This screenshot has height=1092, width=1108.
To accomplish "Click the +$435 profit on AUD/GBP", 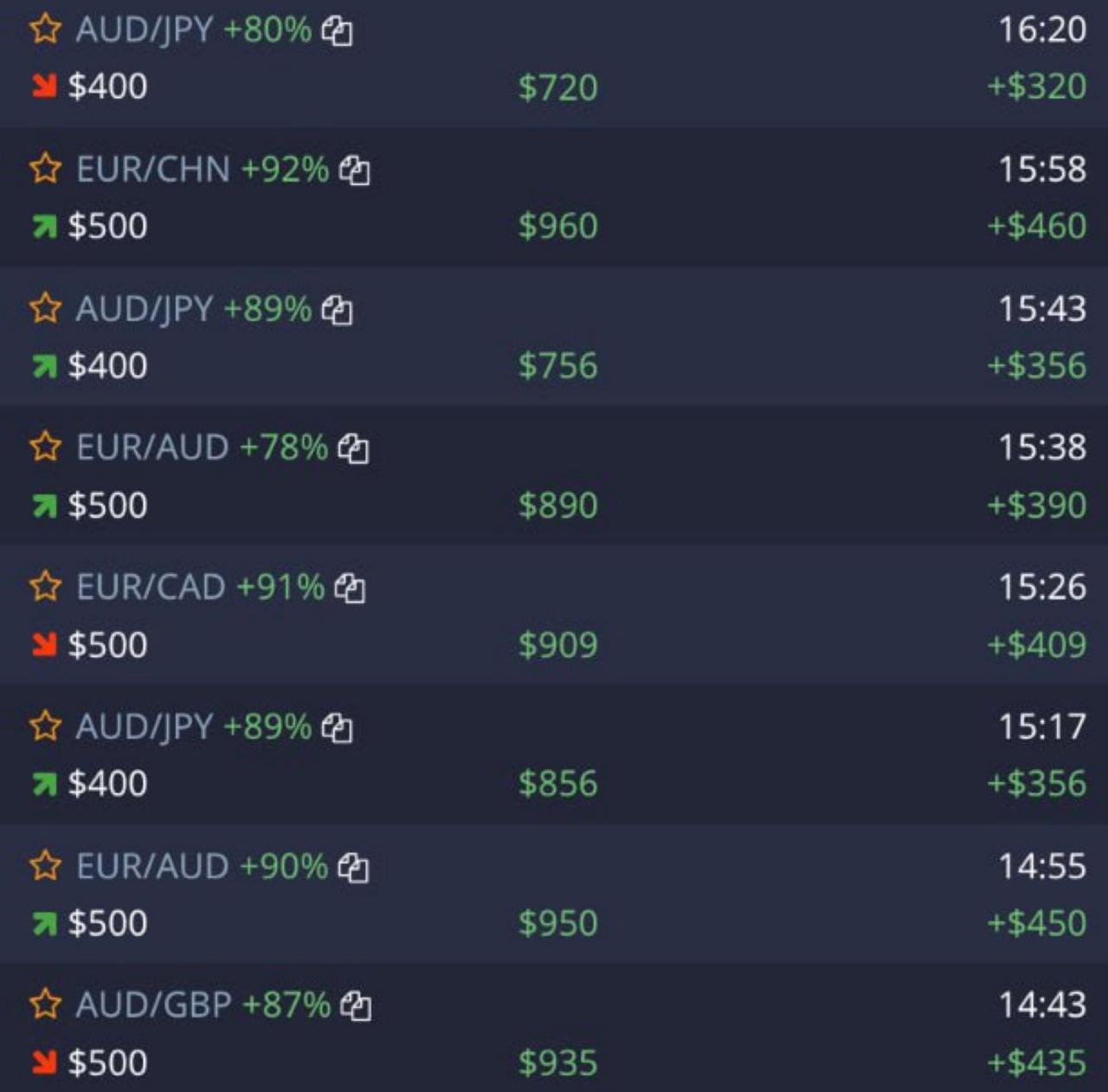I will 1037,1063.
